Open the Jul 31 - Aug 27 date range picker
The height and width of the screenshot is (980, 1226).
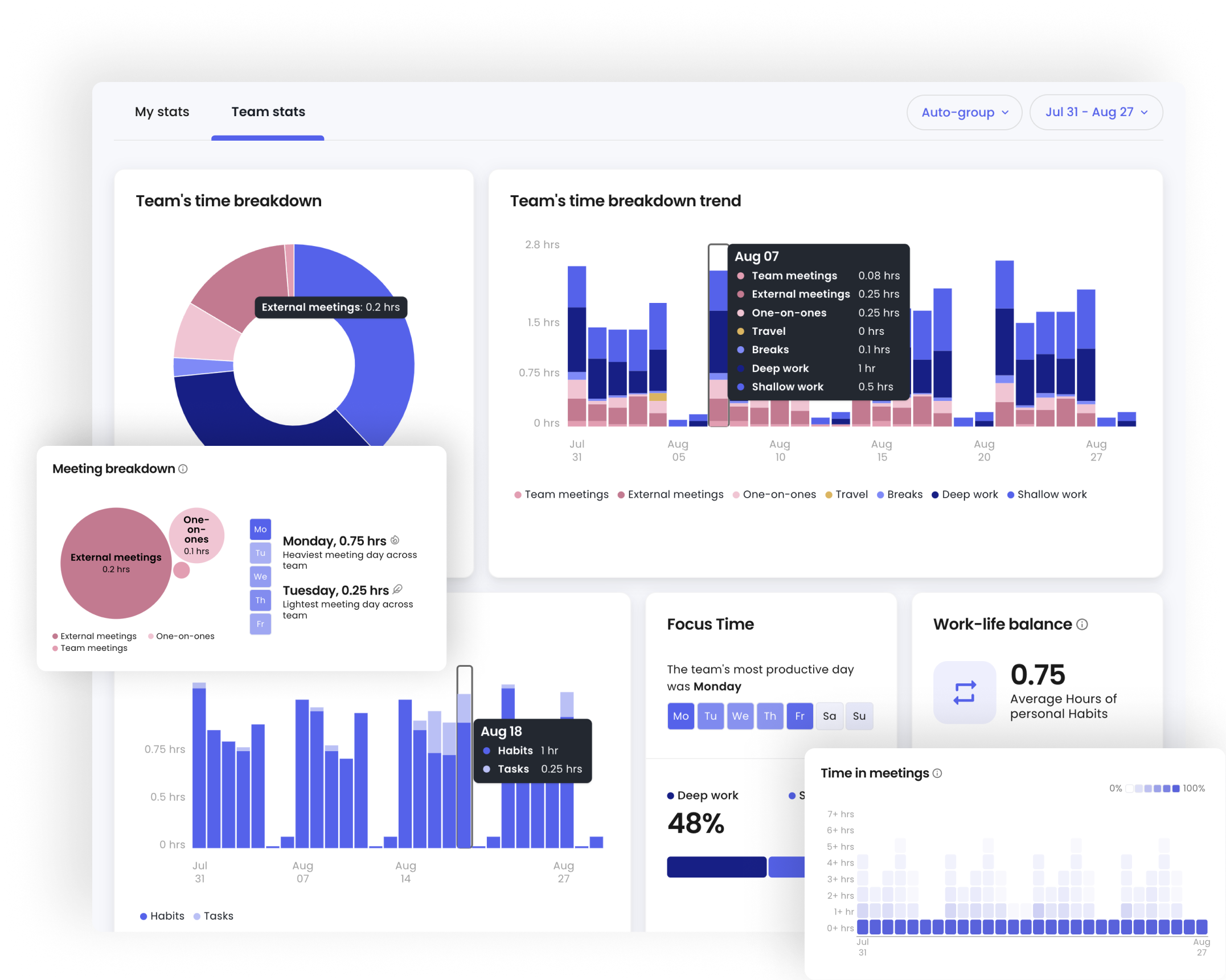pyautogui.click(x=1096, y=112)
